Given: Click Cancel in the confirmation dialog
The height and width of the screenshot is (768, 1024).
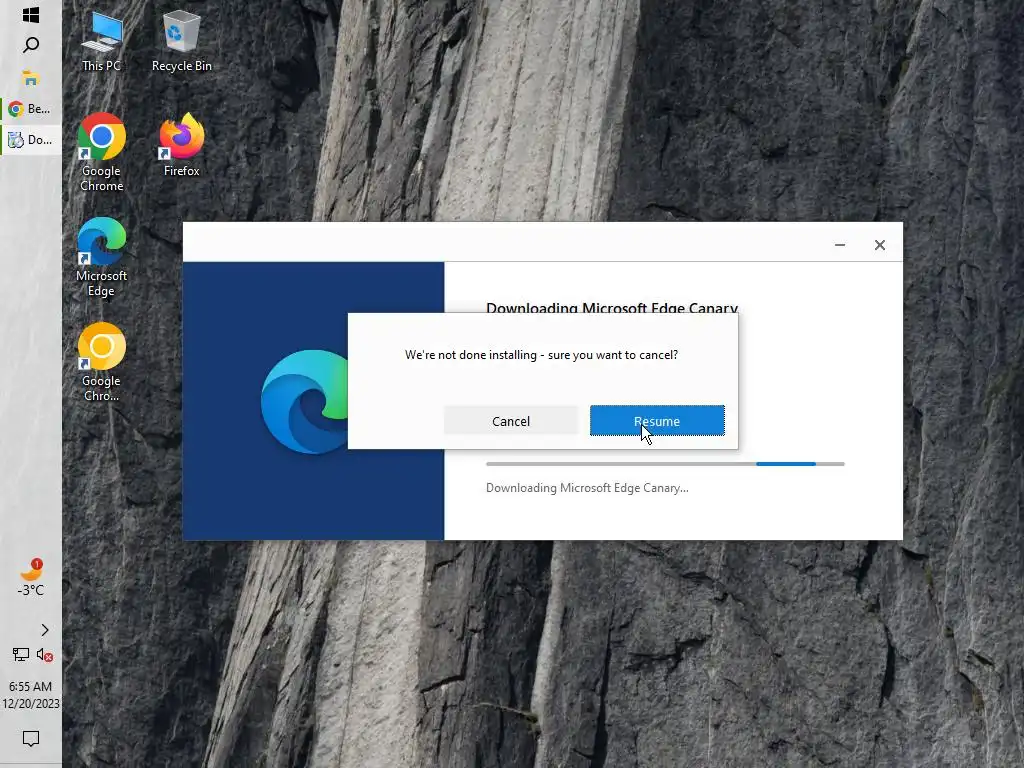Looking at the screenshot, I should click(511, 421).
